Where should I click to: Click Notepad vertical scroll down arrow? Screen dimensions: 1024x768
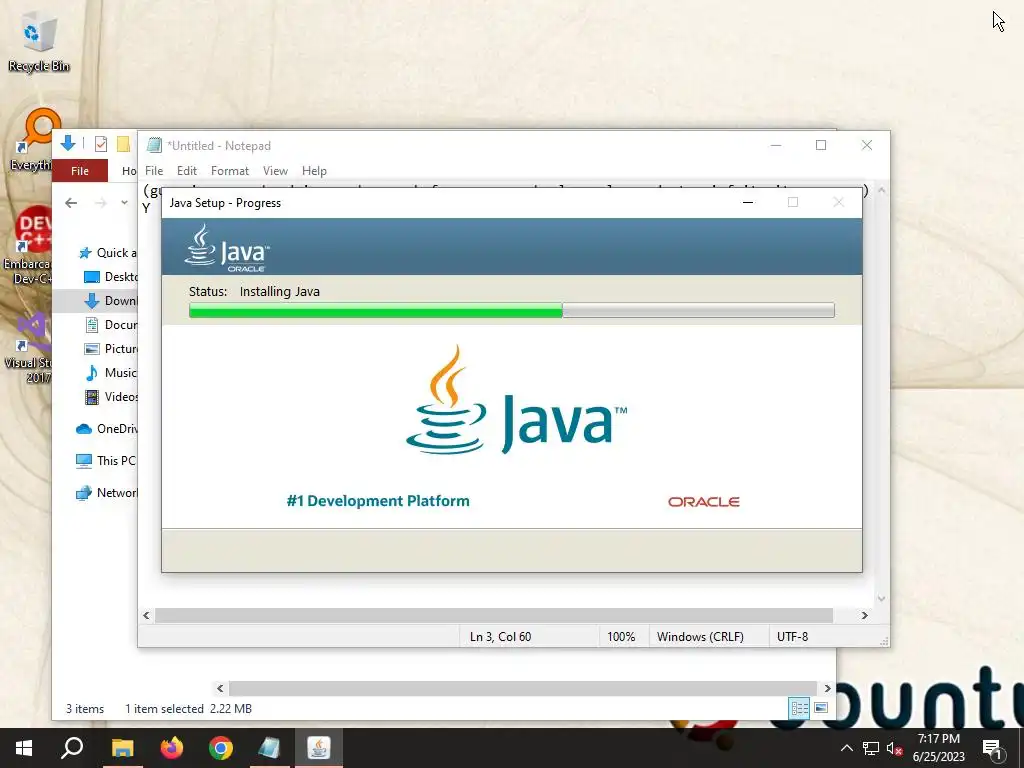tap(882, 598)
